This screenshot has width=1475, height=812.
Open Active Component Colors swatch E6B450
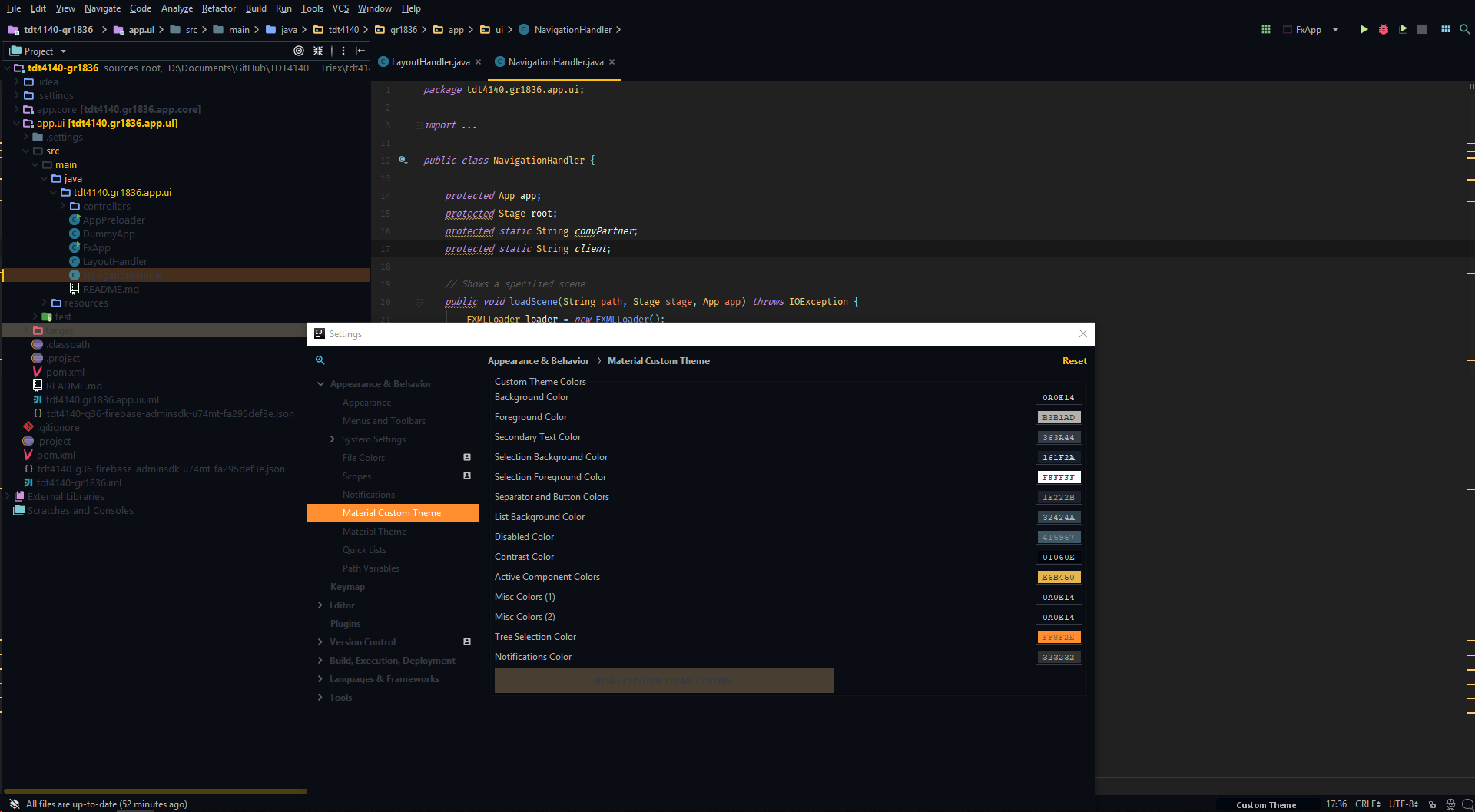(x=1059, y=577)
